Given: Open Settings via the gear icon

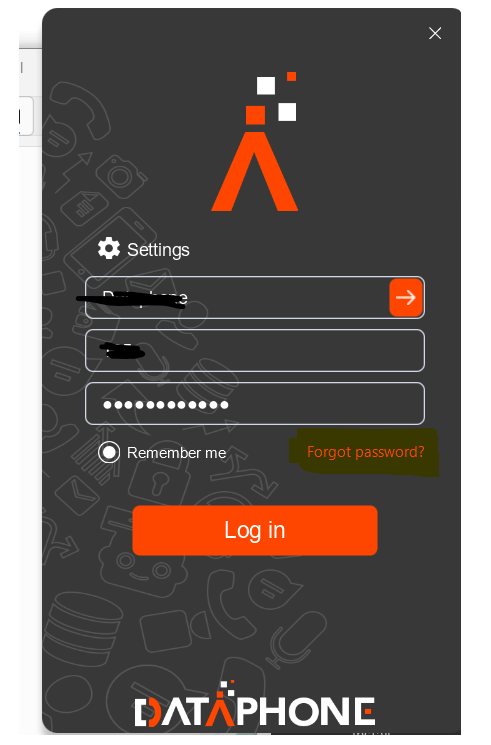Looking at the screenshot, I should click(109, 248).
